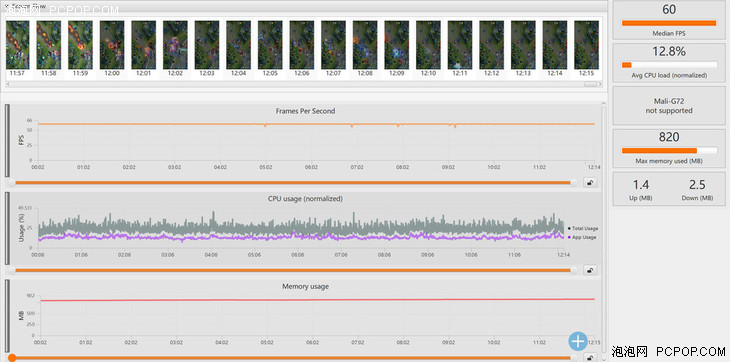This screenshot has height=362, width=730.
Task: Click the orange handle of the Memory usage slider
Action: pyautogui.click(x=12, y=358)
